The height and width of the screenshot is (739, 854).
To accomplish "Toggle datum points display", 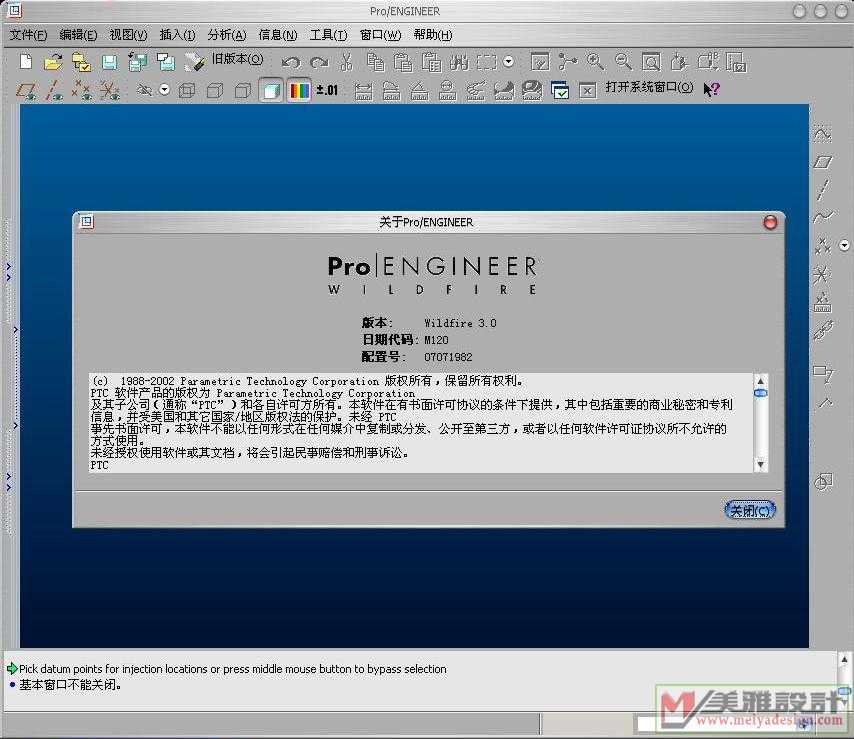I will (x=82, y=90).
